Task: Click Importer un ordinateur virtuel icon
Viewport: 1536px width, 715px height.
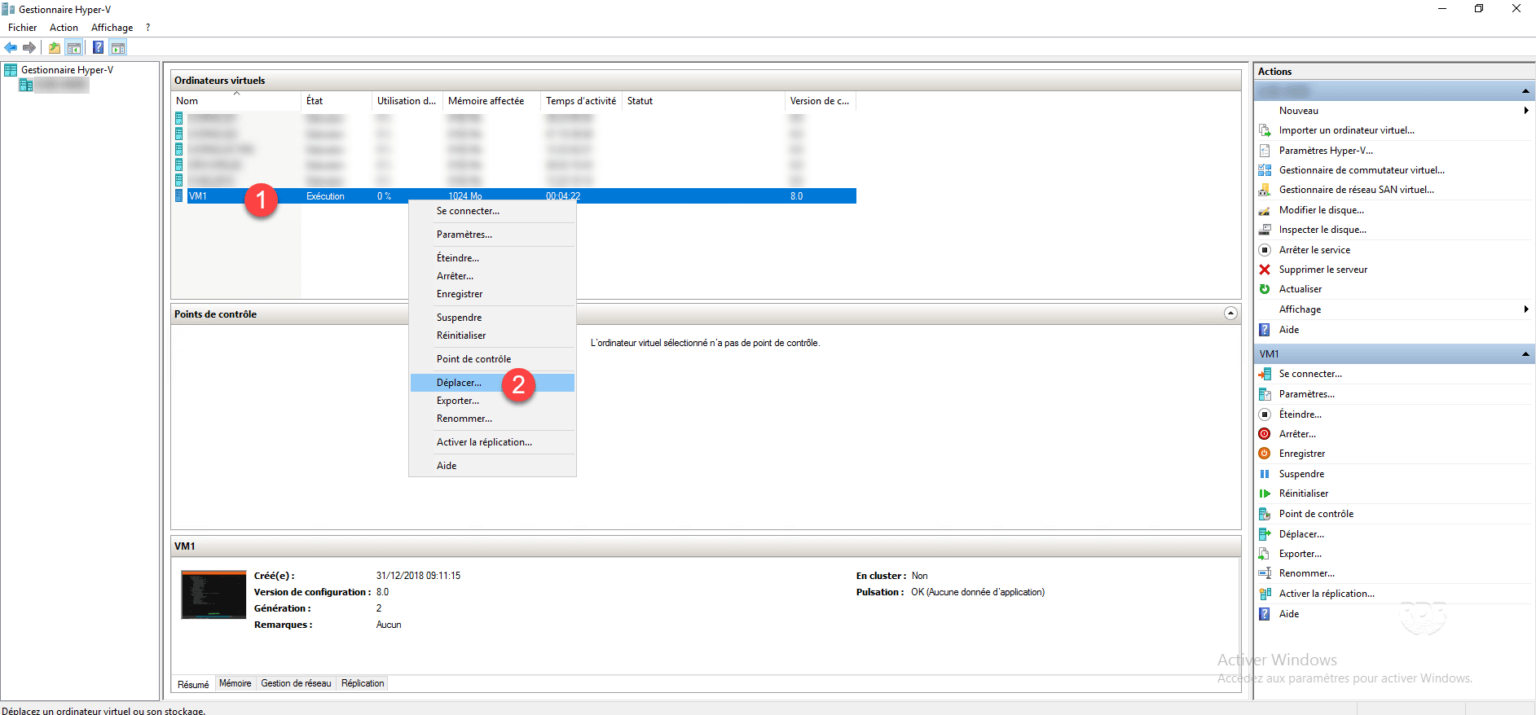Action: click(1264, 130)
